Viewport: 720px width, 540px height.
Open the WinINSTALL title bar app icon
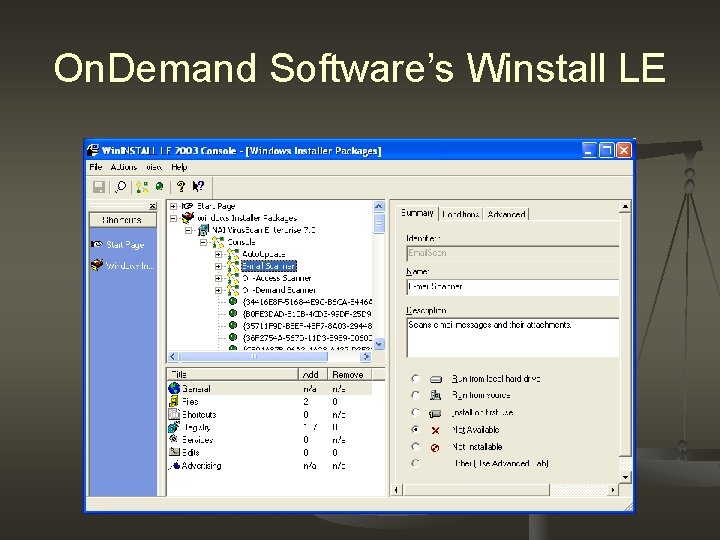(93, 150)
